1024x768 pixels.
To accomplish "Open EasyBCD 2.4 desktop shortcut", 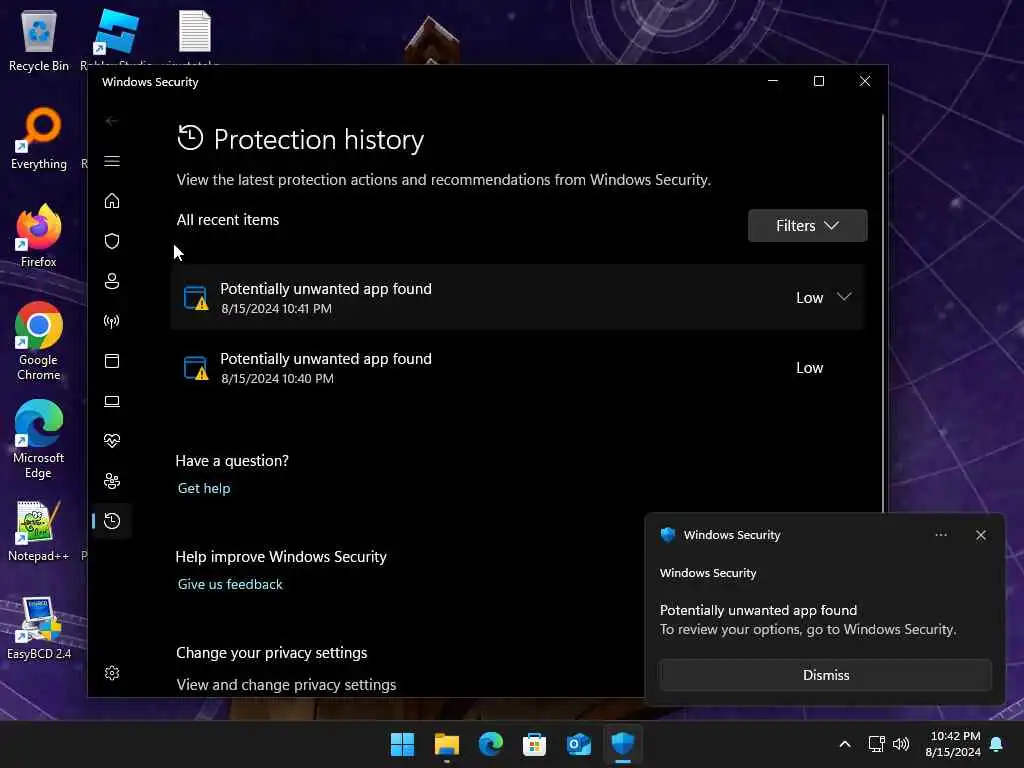I will click(39, 628).
